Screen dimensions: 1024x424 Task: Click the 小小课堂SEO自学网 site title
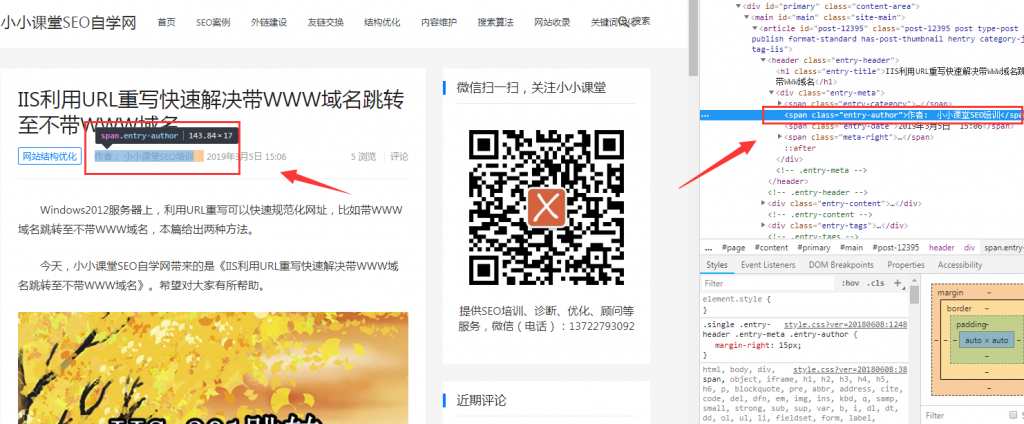coord(68,23)
